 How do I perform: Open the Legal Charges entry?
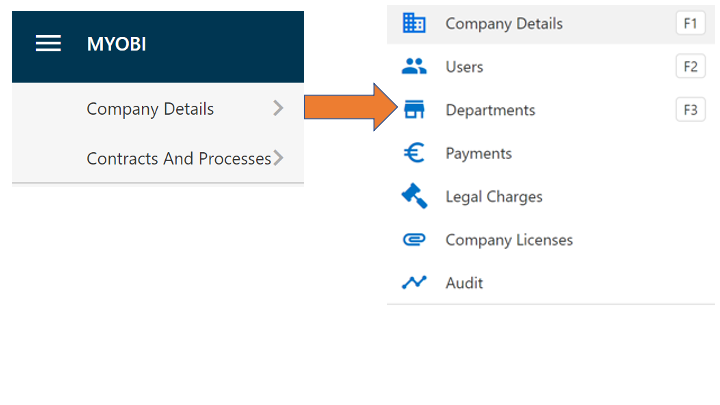551,197
